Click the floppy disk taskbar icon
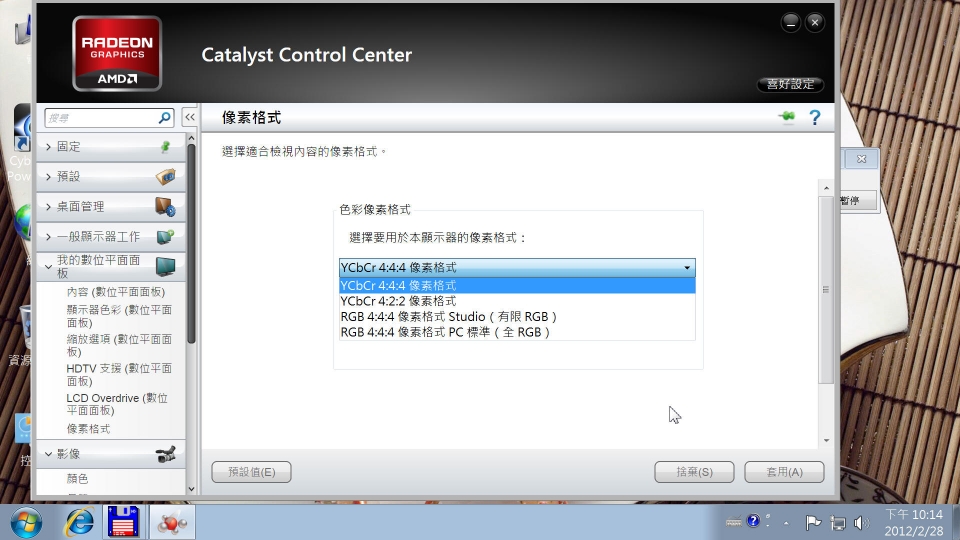This screenshot has height=540, width=960. tap(123, 522)
